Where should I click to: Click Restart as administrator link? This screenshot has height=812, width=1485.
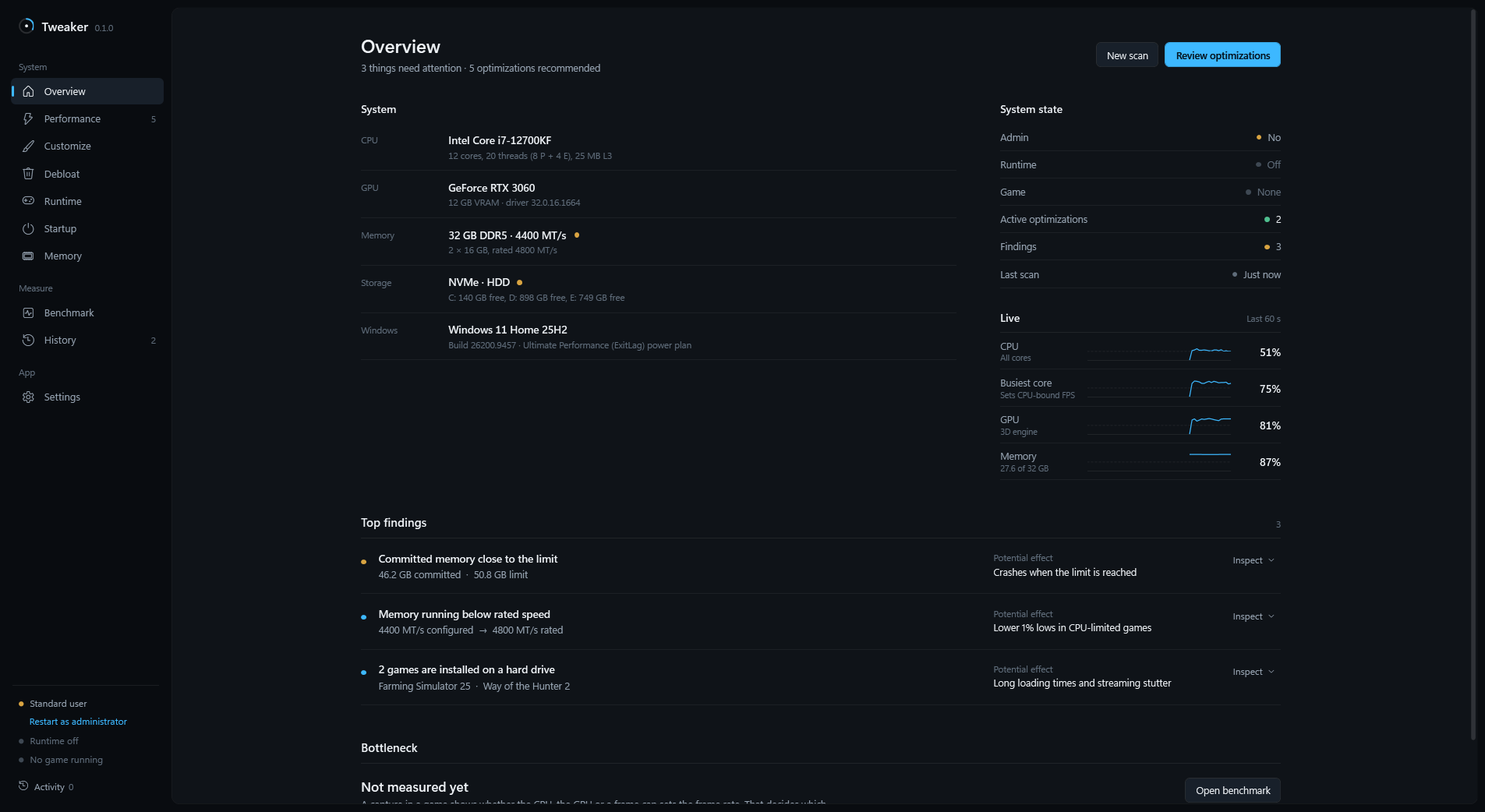(78, 722)
